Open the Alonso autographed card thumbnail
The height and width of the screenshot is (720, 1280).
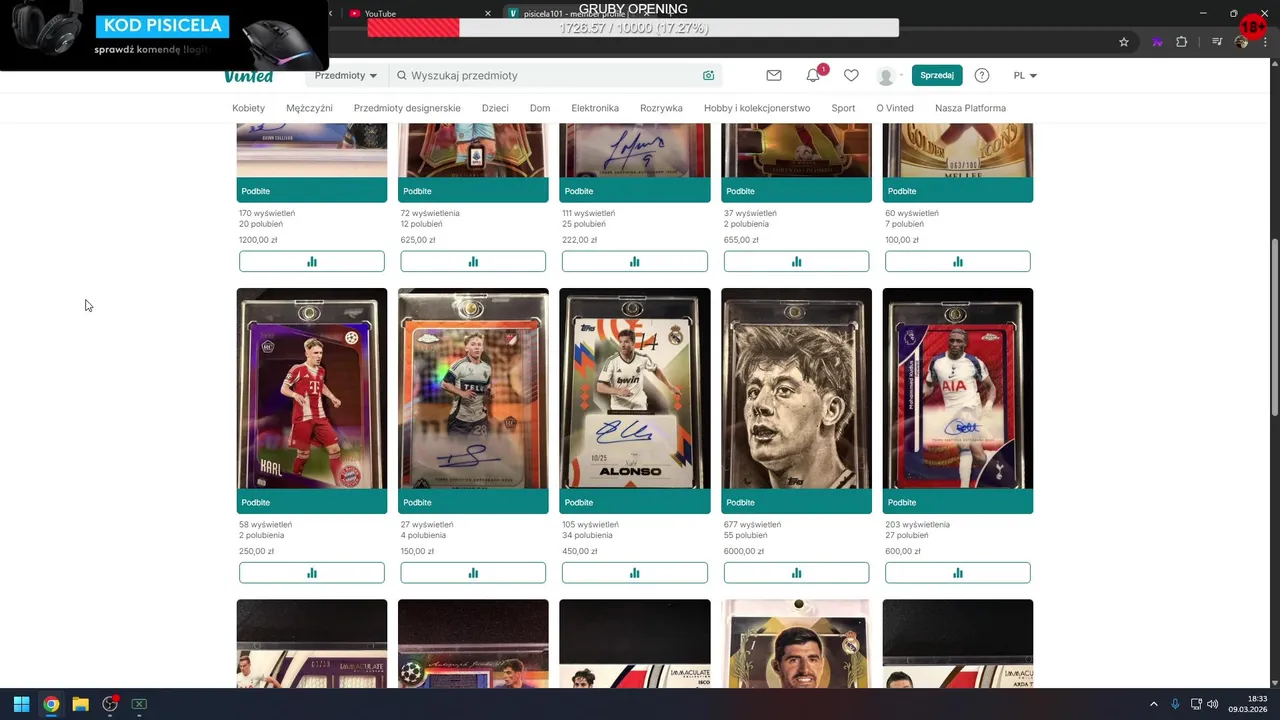click(635, 388)
